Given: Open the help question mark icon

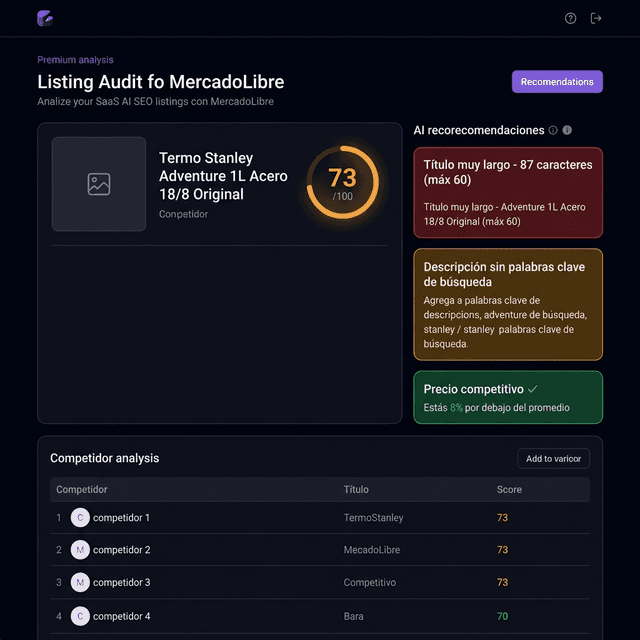Looking at the screenshot, I should (x=570, y=18).
